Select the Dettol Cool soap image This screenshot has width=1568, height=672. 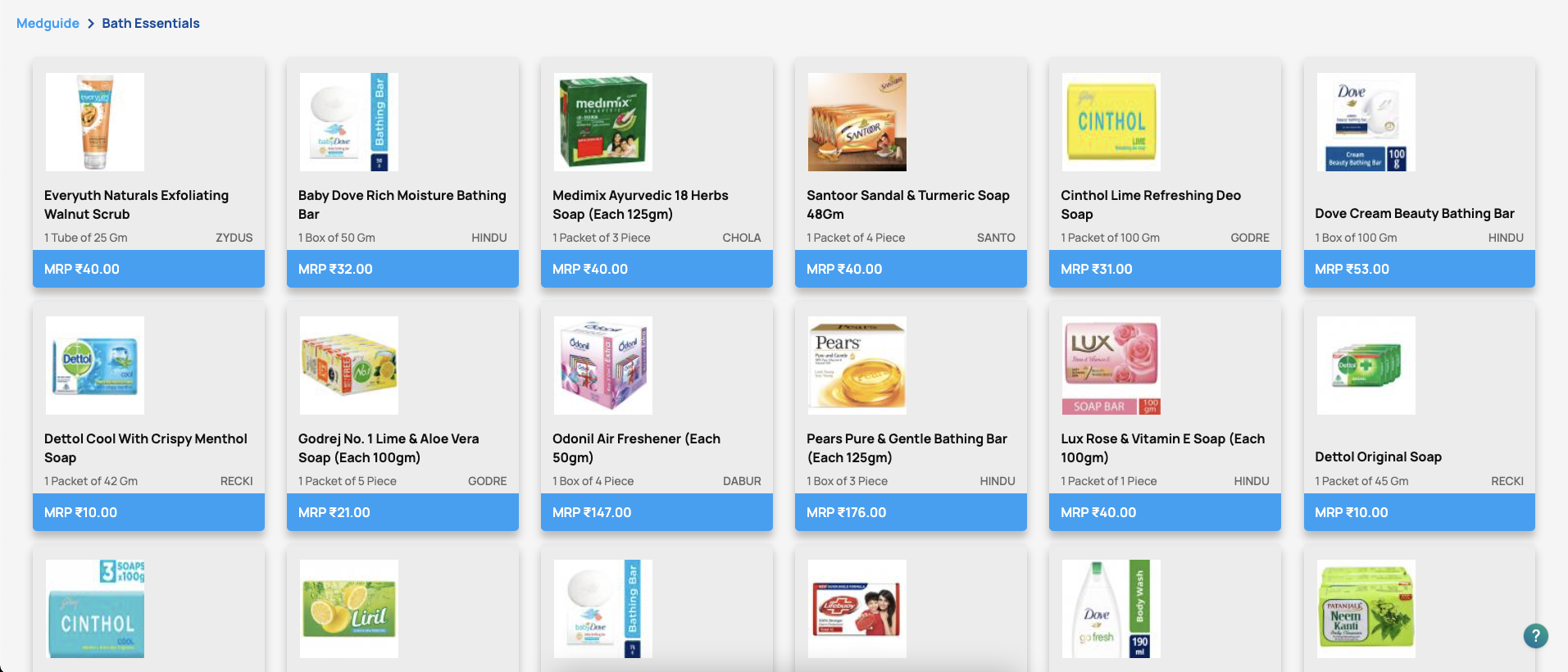[95, 366]
